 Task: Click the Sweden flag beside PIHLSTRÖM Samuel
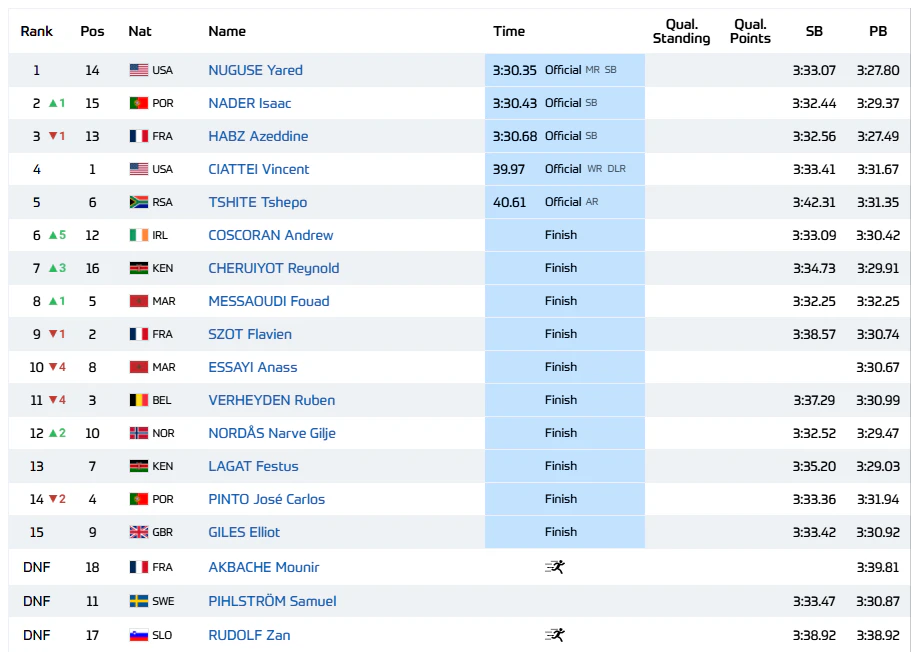[x=139, y=601]
